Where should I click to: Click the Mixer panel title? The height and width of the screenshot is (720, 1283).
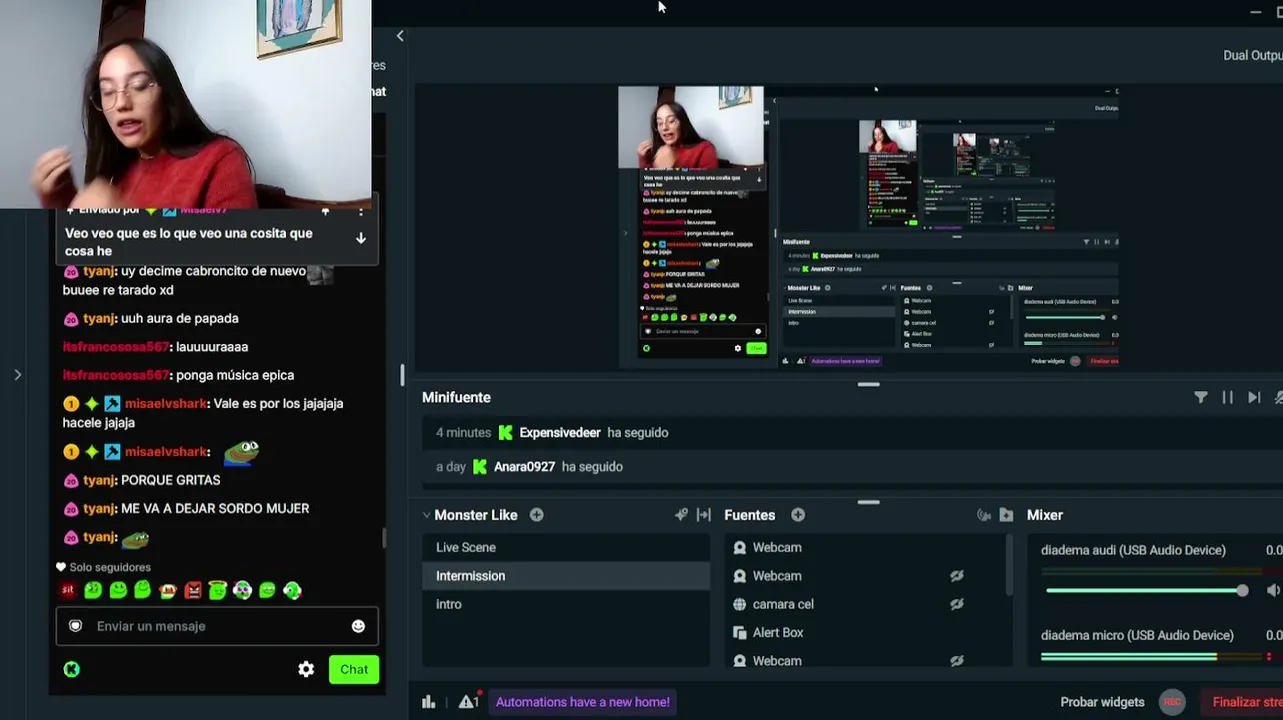pyautogui.click(x=1044, y=515)
